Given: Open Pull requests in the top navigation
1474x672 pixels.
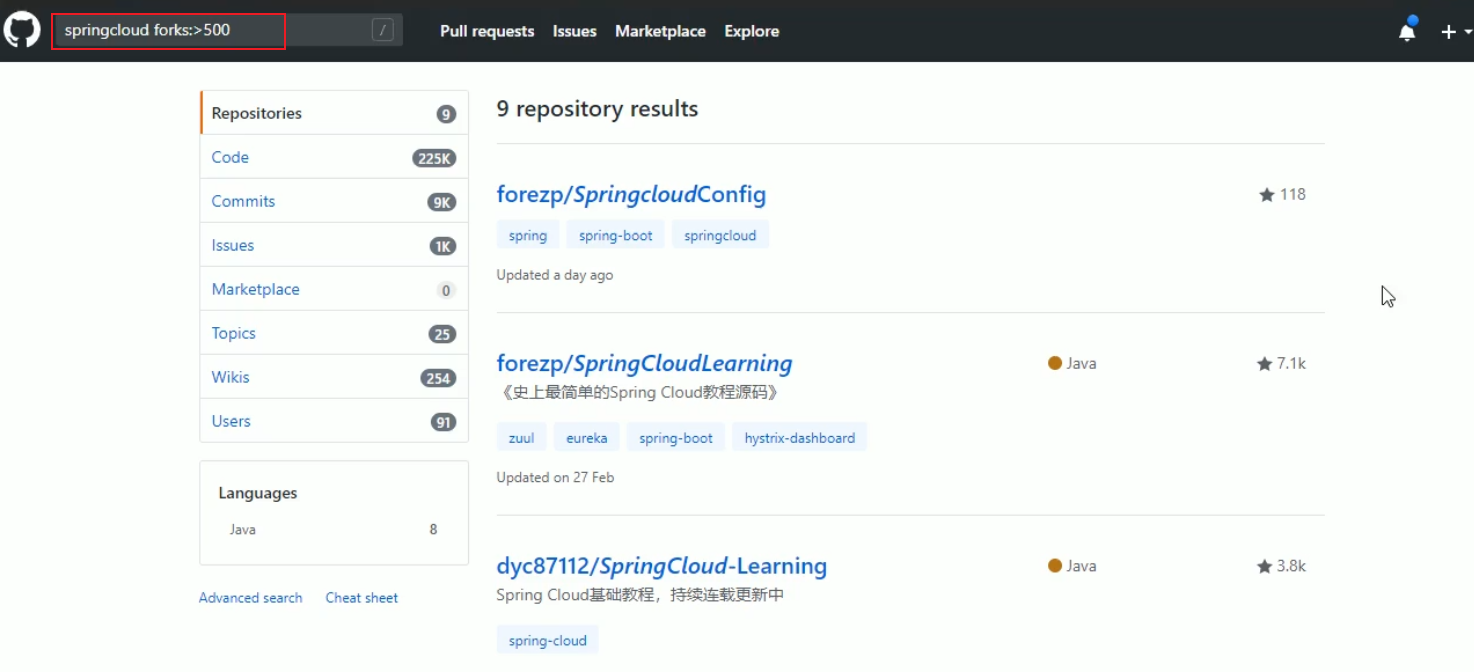Looking at the screenshot, I should click(x=487, y=31).
